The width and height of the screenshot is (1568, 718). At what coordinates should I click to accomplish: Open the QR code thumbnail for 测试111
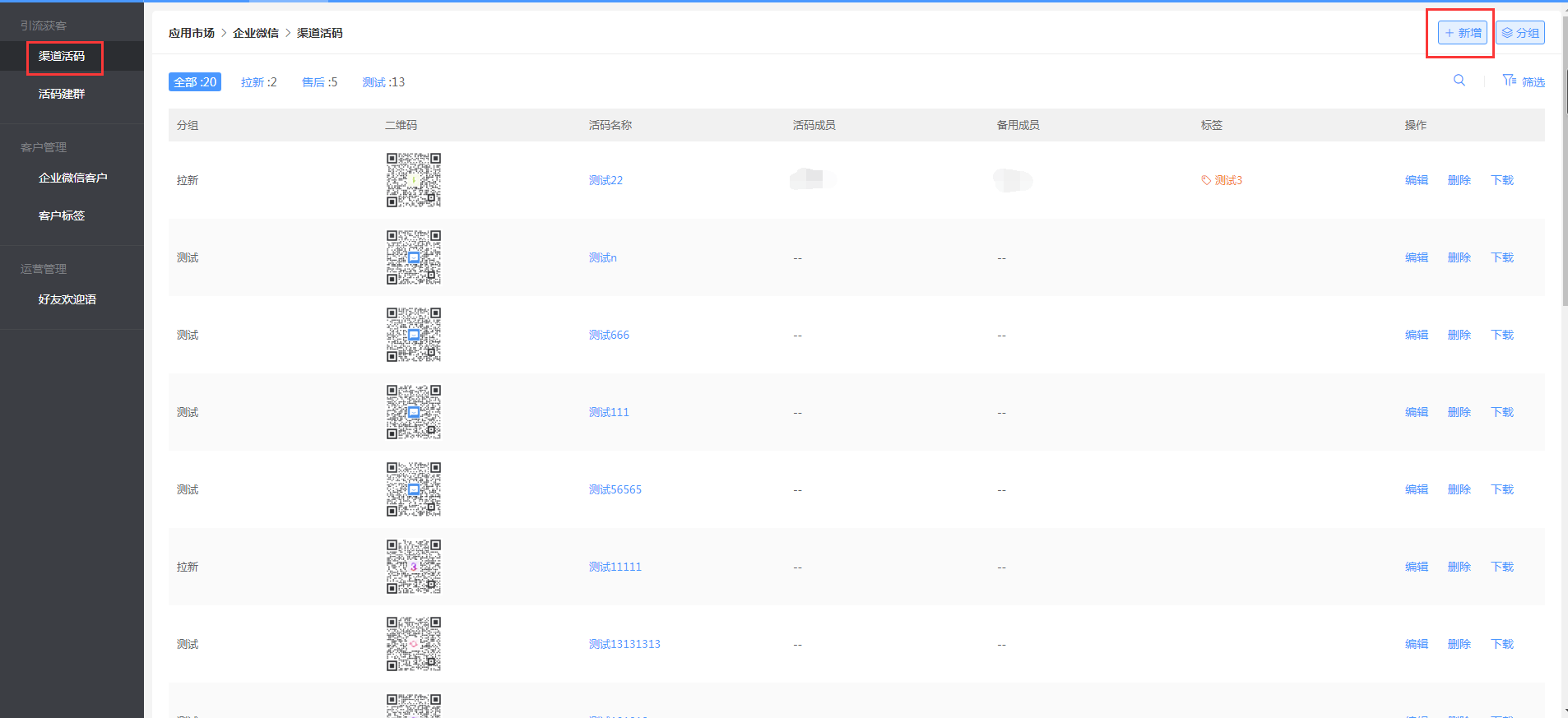(414, 412)
